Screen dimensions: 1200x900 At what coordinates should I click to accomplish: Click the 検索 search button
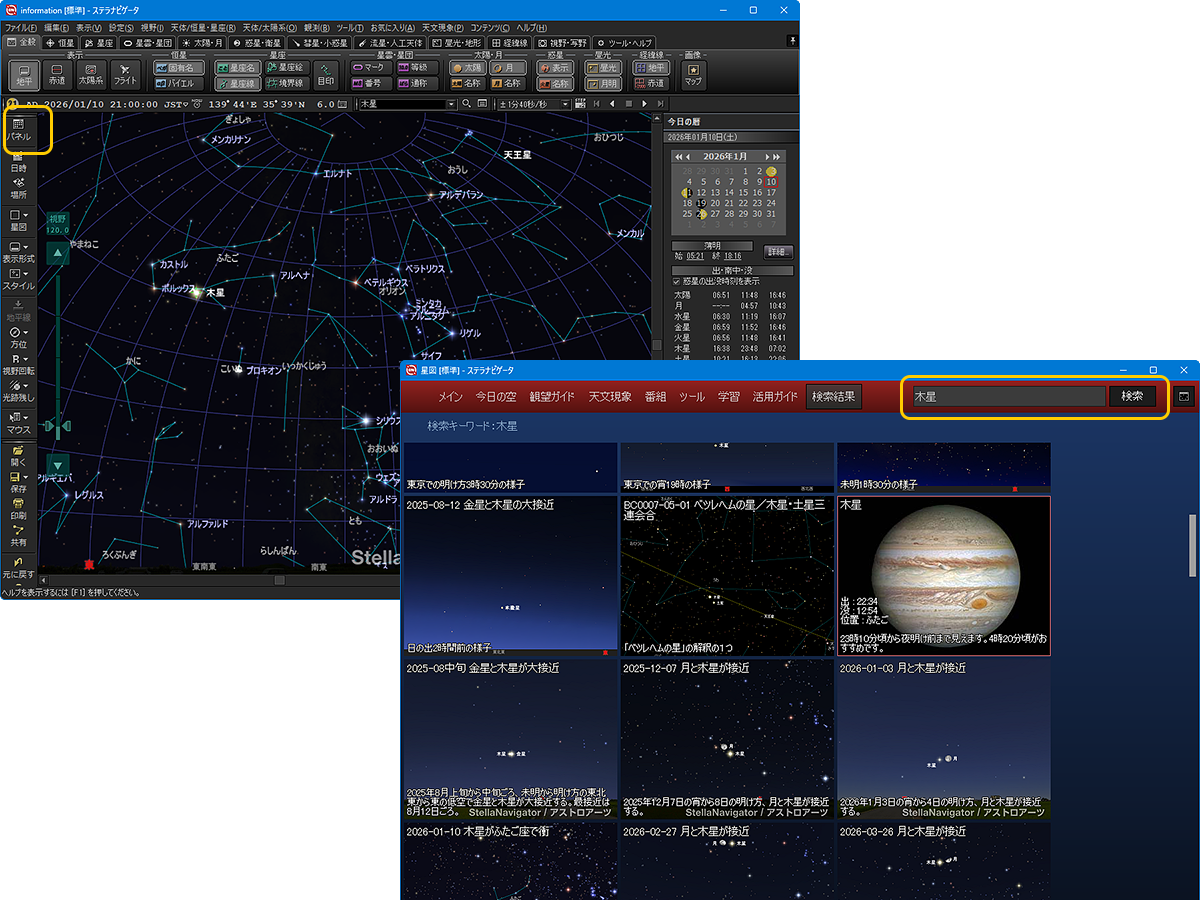coord(1132,396)
